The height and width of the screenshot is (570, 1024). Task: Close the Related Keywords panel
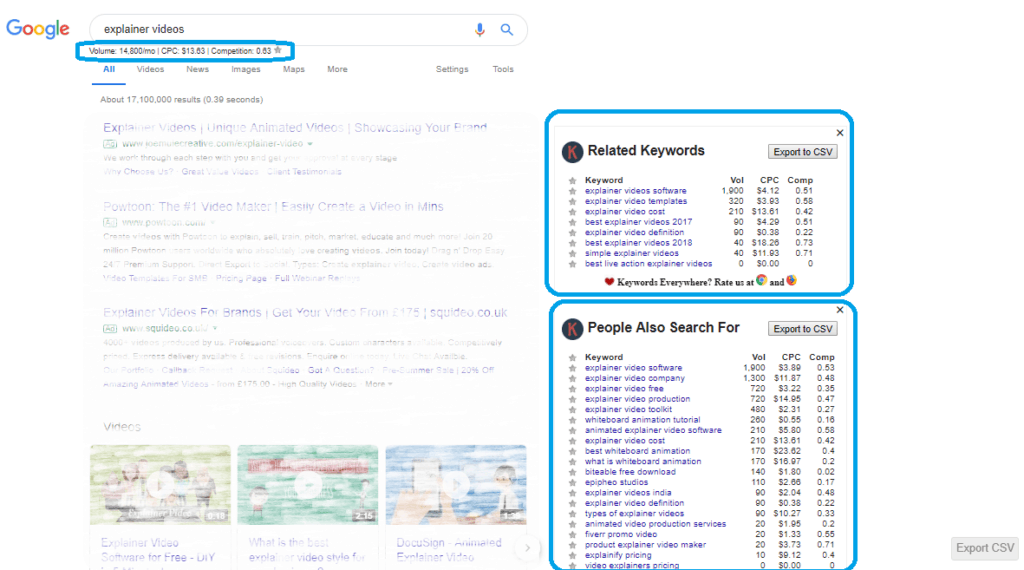tap(840, 133)
